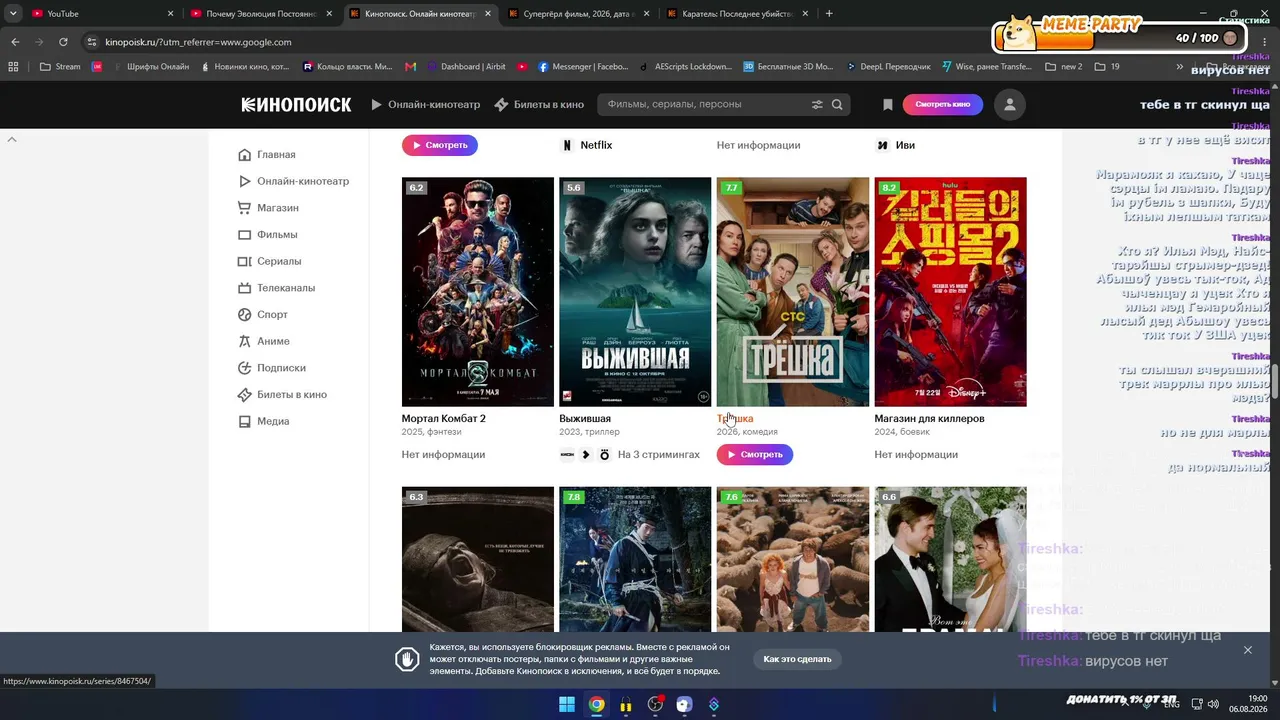Open the Мортал Комбат 2 title link
Viewport: 1280px width, 720px height.
[x=444, y=419]
